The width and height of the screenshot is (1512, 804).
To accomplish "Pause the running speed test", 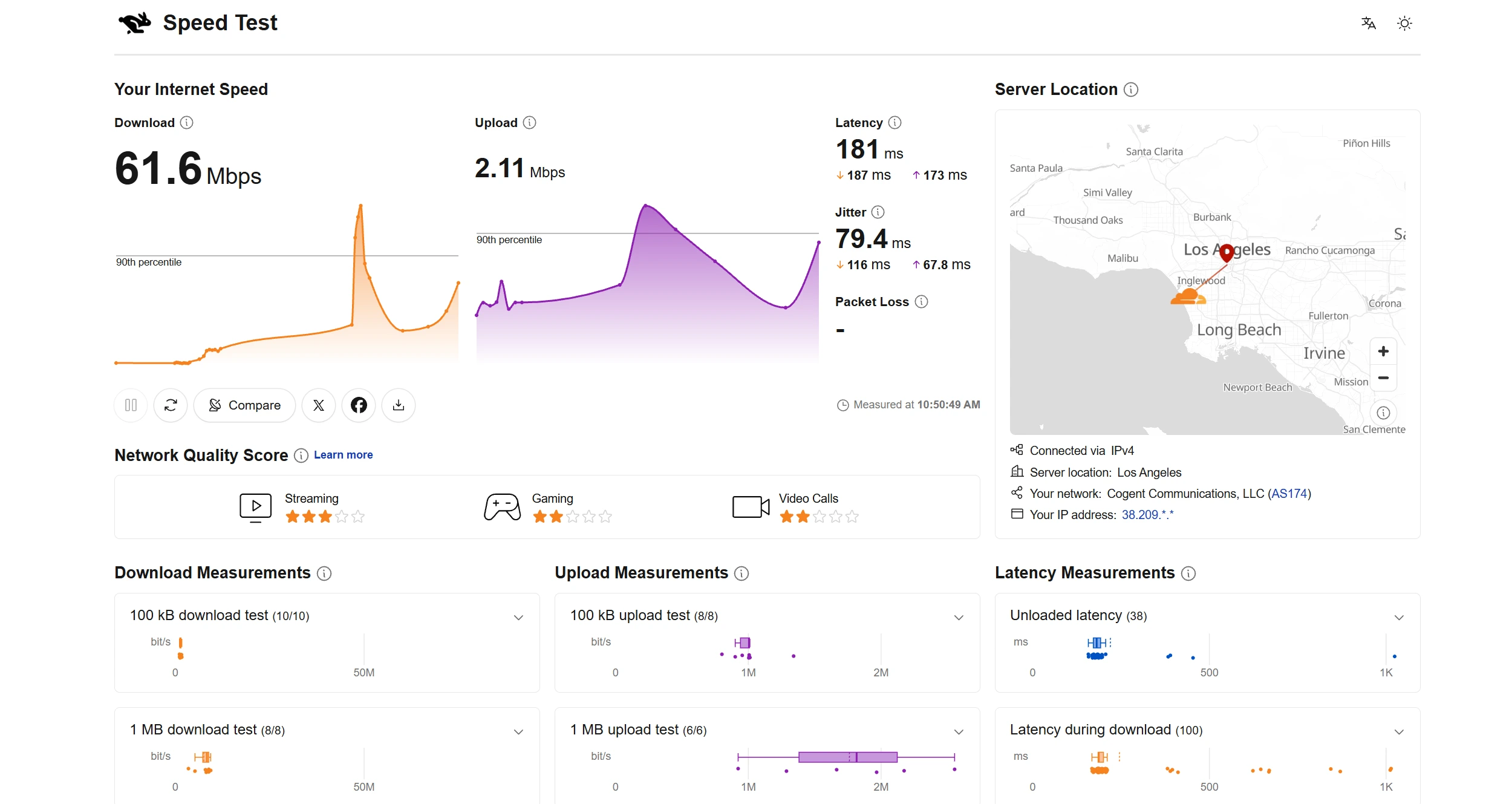I will pyautogui.click(x=131, y=405).
